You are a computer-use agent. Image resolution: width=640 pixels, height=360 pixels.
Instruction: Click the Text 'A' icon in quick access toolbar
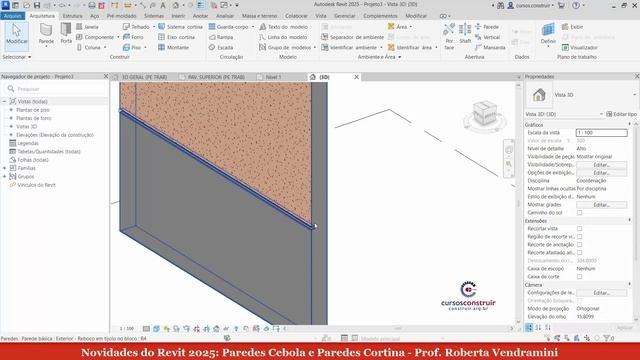[163, 5]
